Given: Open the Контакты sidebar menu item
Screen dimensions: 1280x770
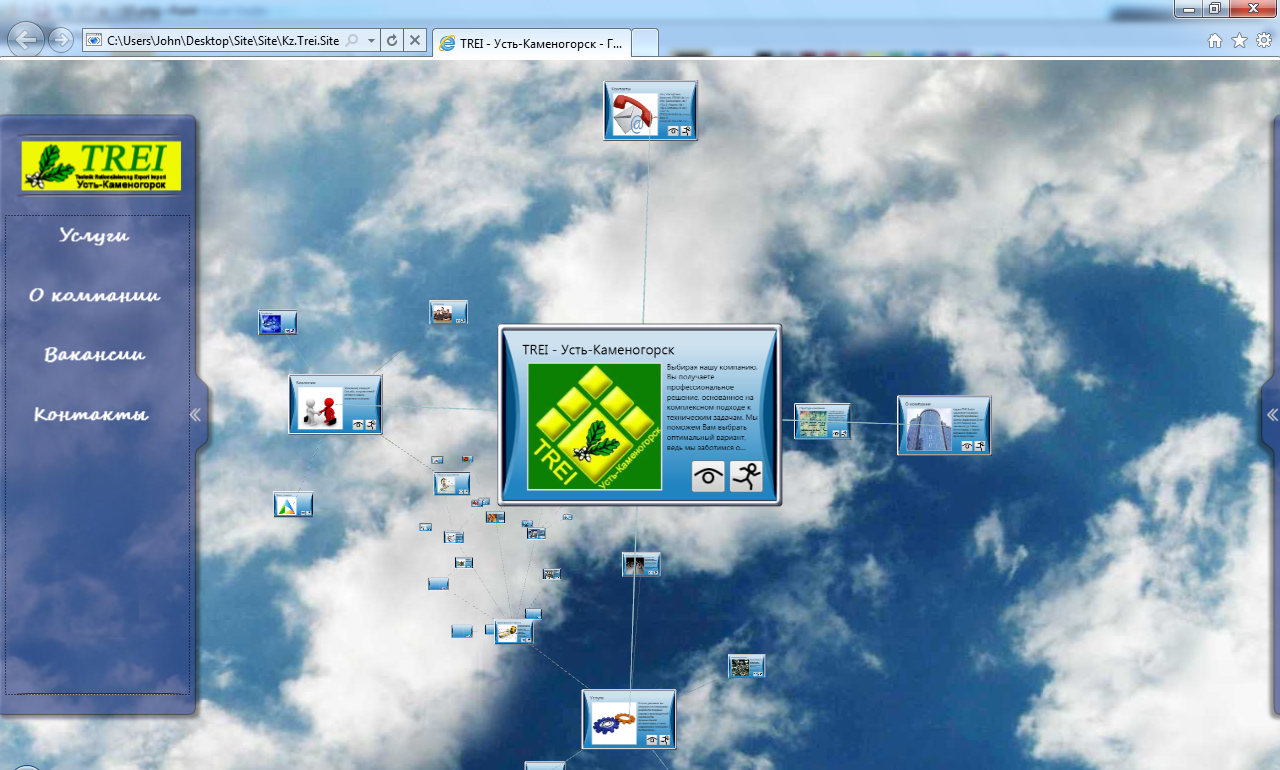Looking at the screenshot, I should pos(91,414).
